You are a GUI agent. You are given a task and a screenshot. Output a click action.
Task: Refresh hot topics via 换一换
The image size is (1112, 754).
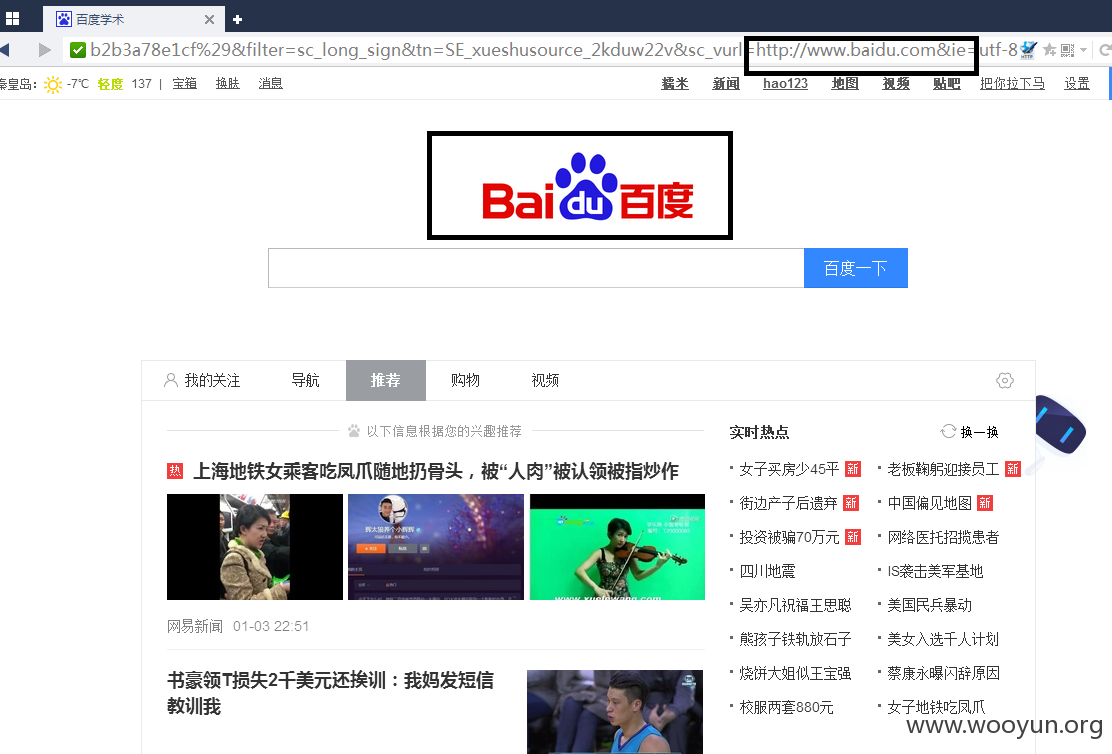969,432
